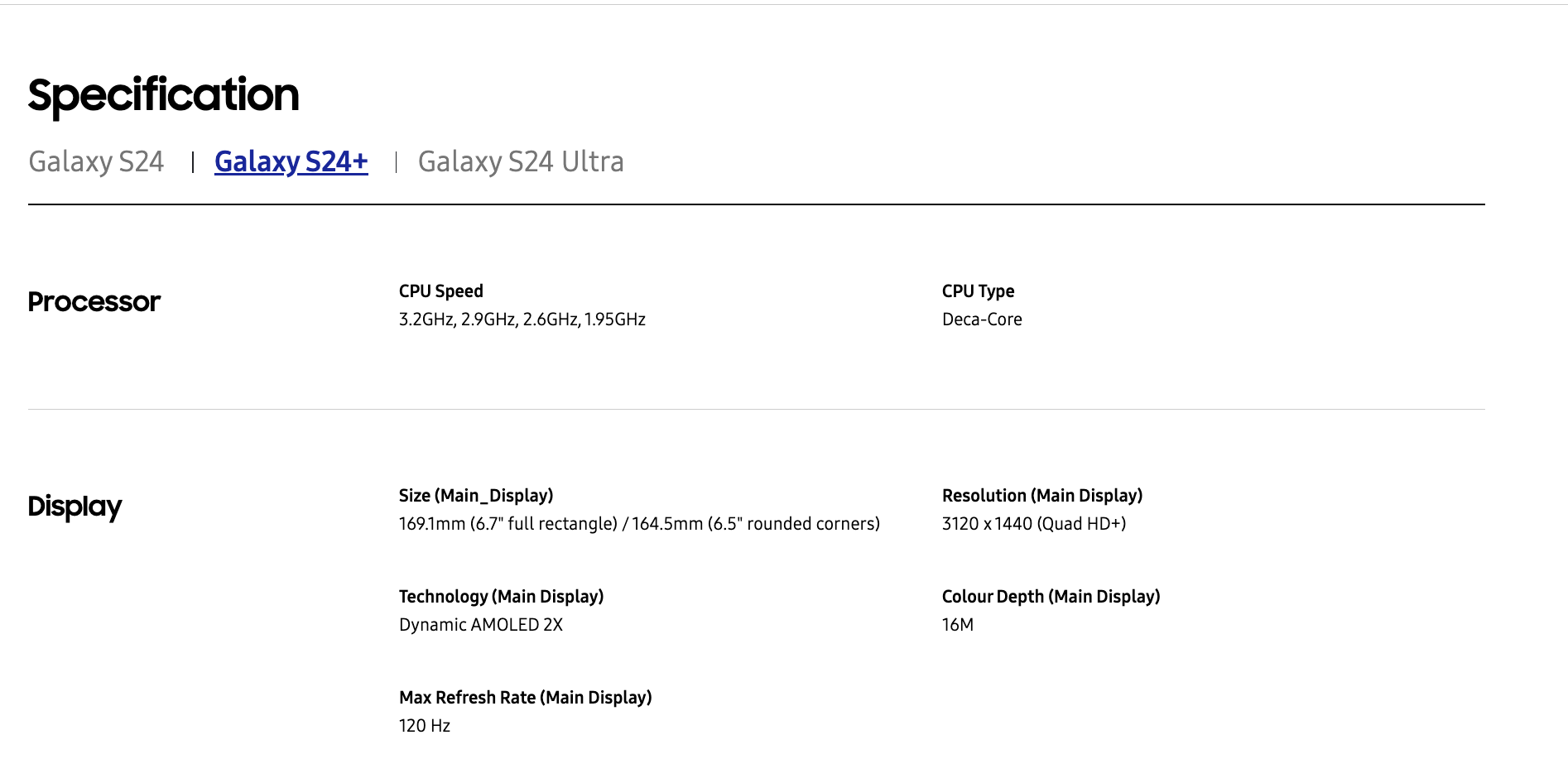Image resolution: width=1568 pixels, height=783 pixels.
Task: Click the CPU Speed label
Action: 441,291
